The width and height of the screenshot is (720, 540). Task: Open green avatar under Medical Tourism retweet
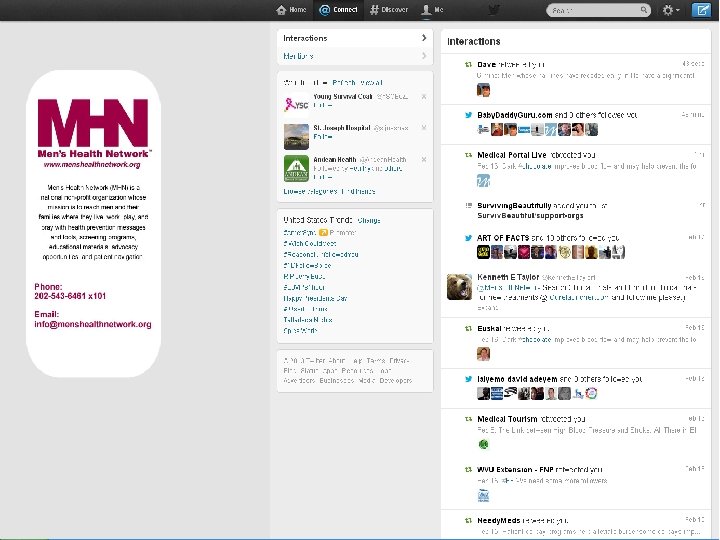(483, 444)
